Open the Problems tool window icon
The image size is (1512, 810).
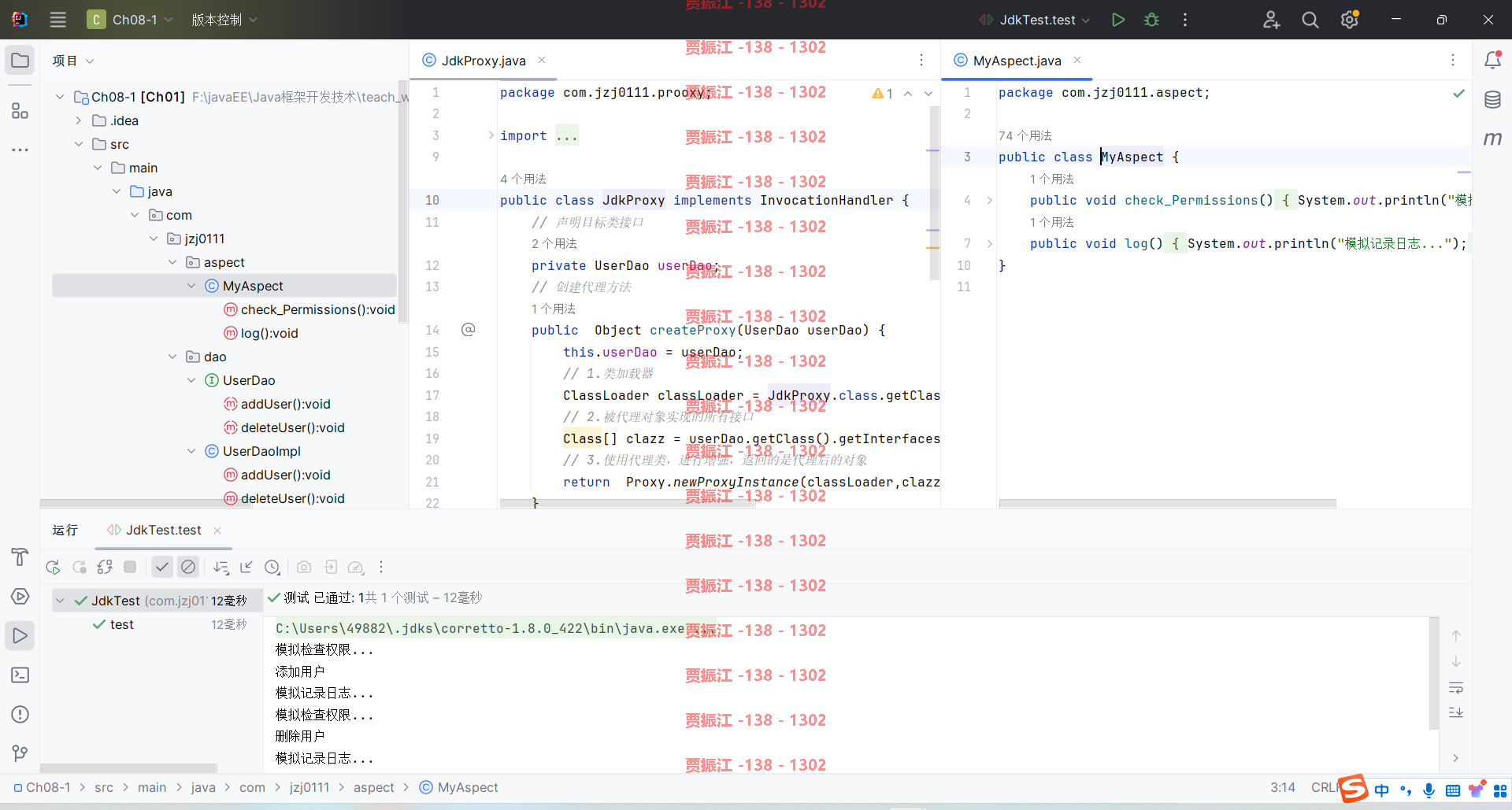point(20,714)
